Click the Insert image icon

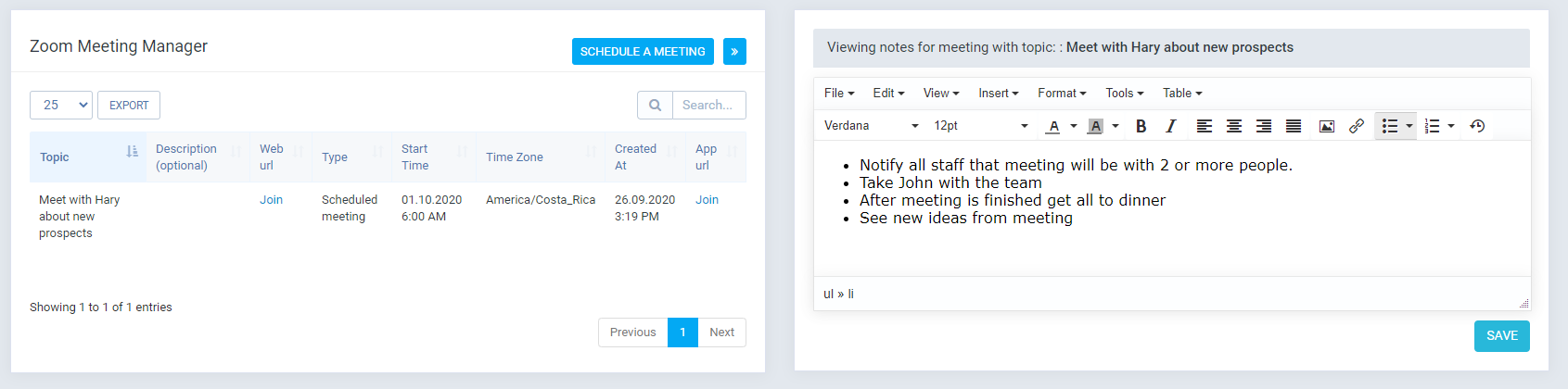pyautogui.click(x=1326, y=126)
